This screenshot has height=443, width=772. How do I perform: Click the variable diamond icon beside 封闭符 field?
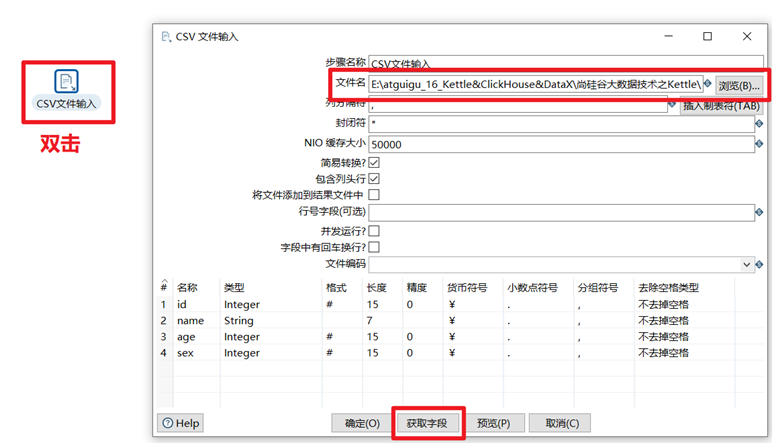pos(759,123)
